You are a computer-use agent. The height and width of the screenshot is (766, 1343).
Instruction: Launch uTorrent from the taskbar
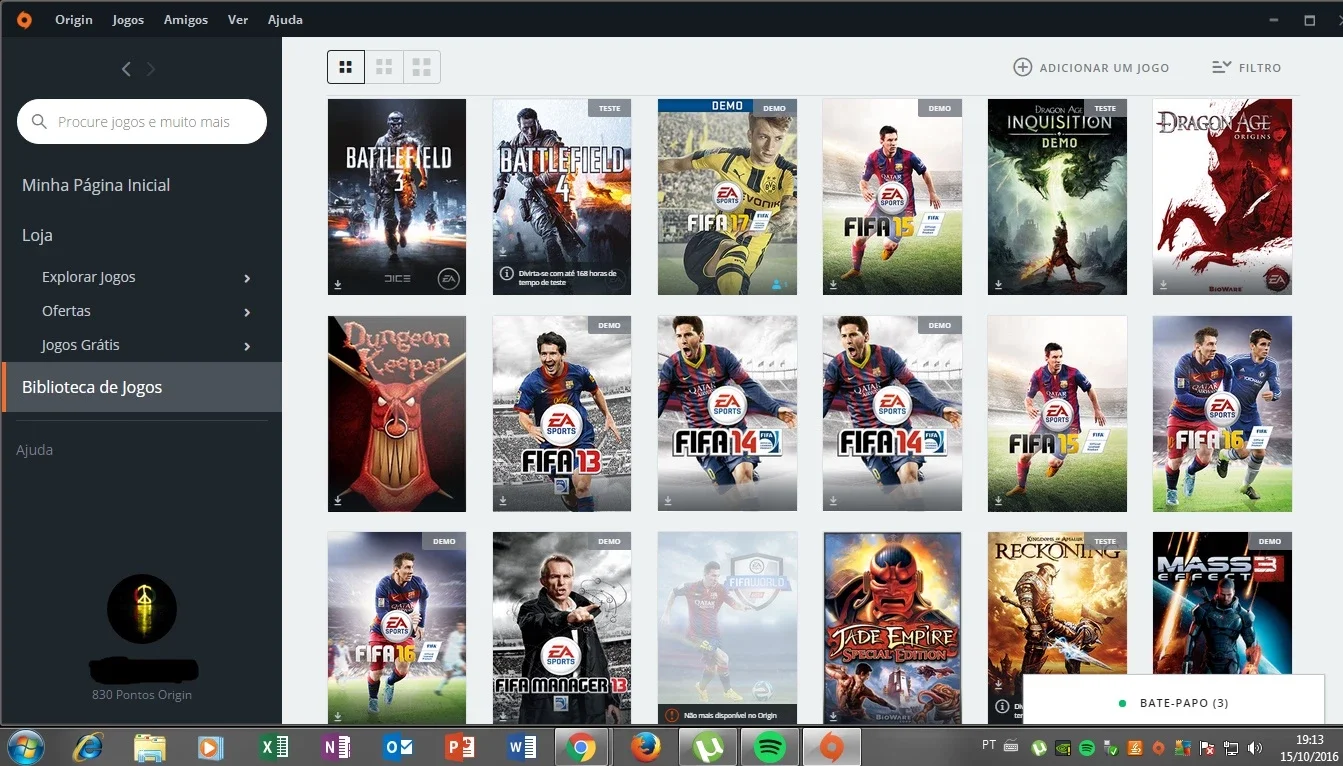pos(708,747)
